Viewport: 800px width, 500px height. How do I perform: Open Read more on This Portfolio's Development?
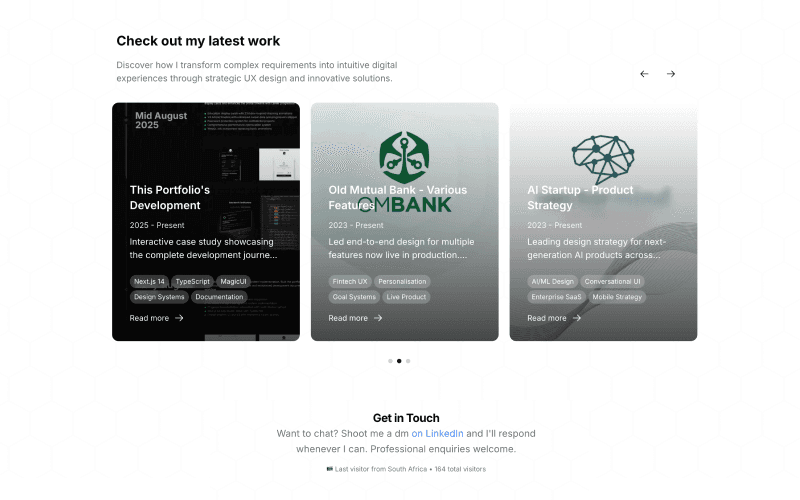(156, 318)
